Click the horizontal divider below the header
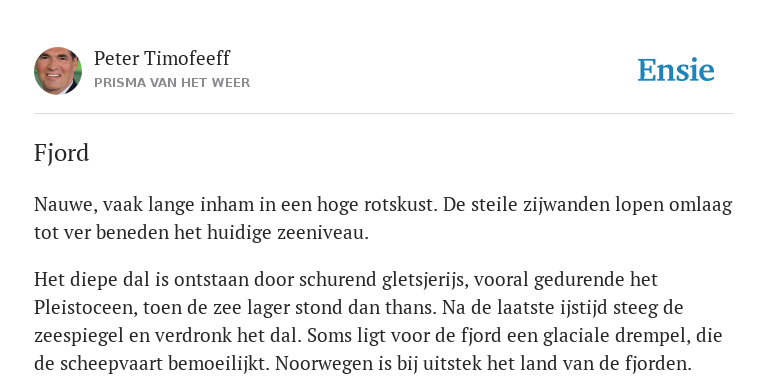This screenshot has width=768, height=384. click(x=384, y=114)
